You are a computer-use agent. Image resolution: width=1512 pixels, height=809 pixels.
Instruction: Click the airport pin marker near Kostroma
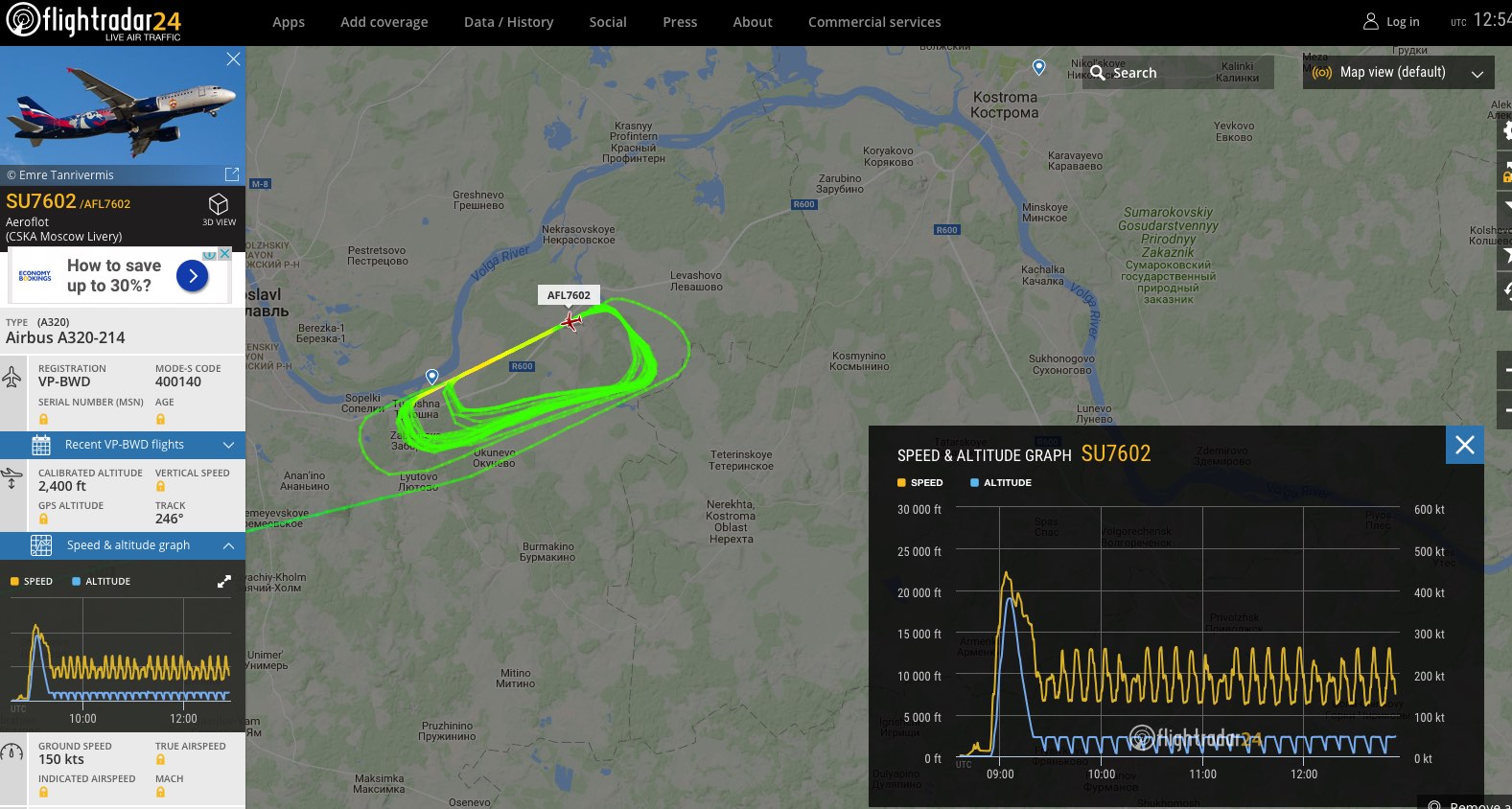pos(1038,67)
